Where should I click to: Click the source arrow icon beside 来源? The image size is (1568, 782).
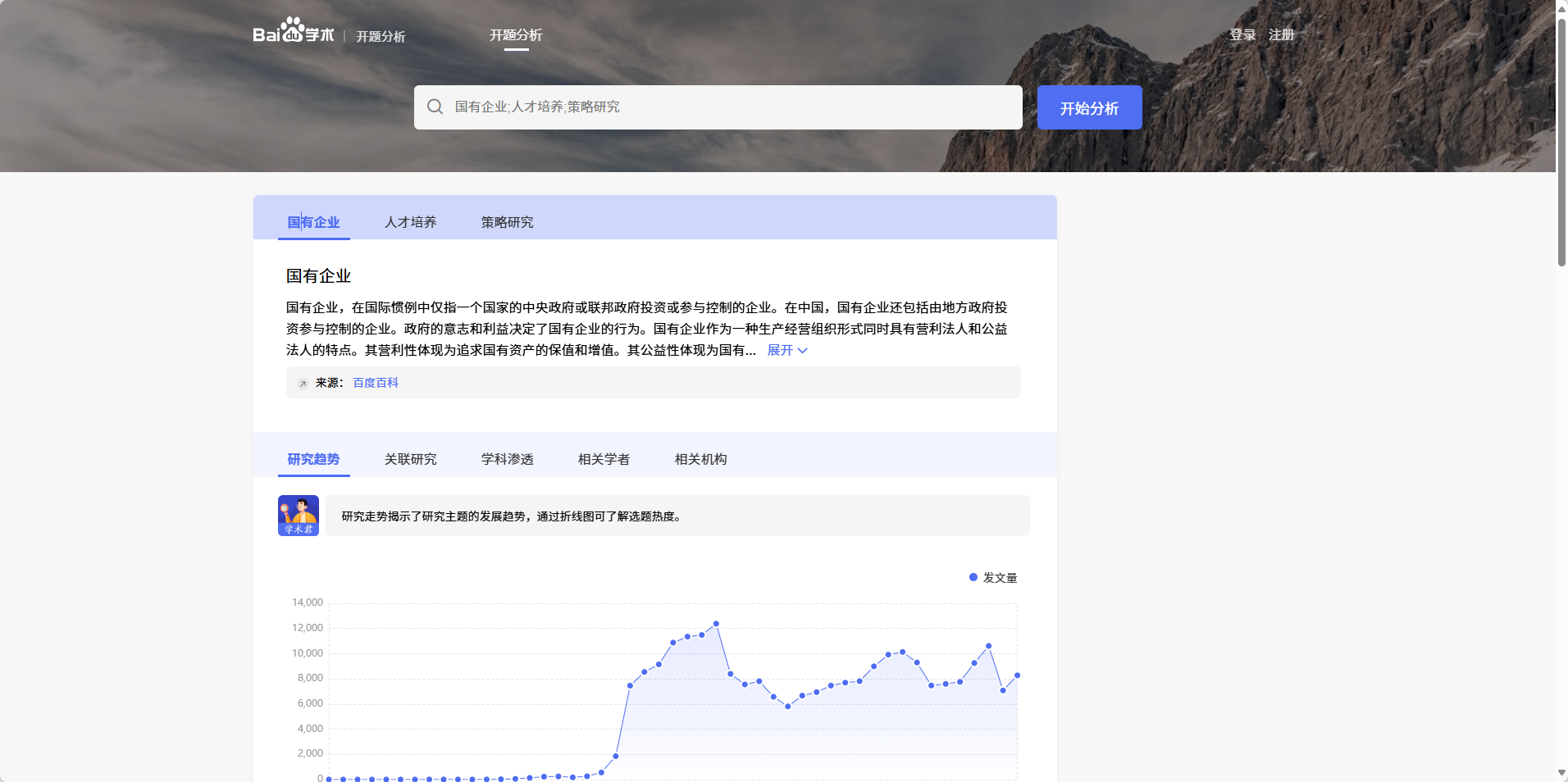tap(303, 384)
